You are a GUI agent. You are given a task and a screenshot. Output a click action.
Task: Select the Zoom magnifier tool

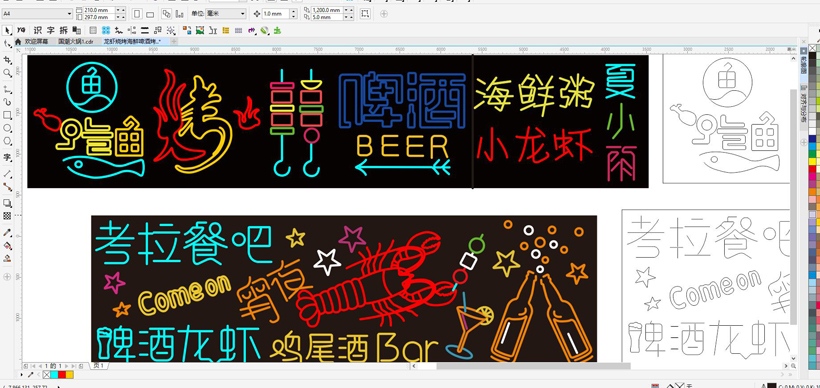[x=7, y=73]
